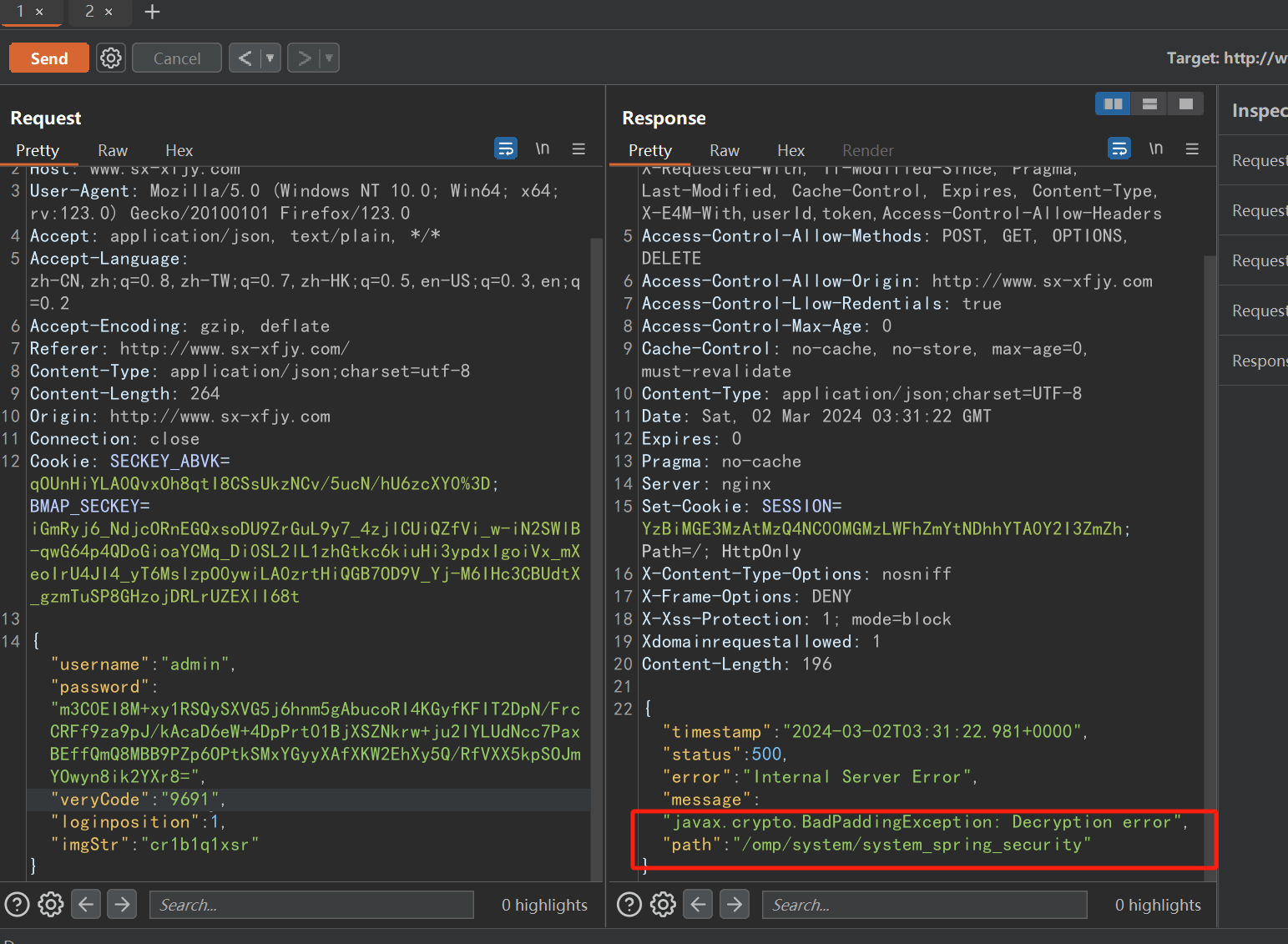
Task: Switch to side-by-side layout
Action: [1113, 103]
